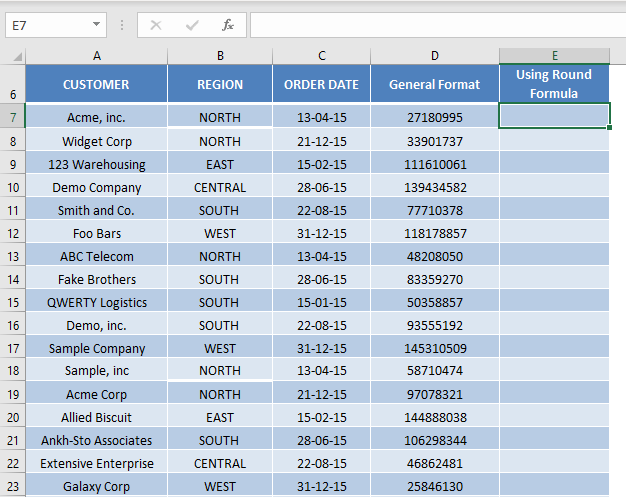626x497 pixels.
Task: Select cell containing Galaxy Corp
Action: click(x=97, y=486)
